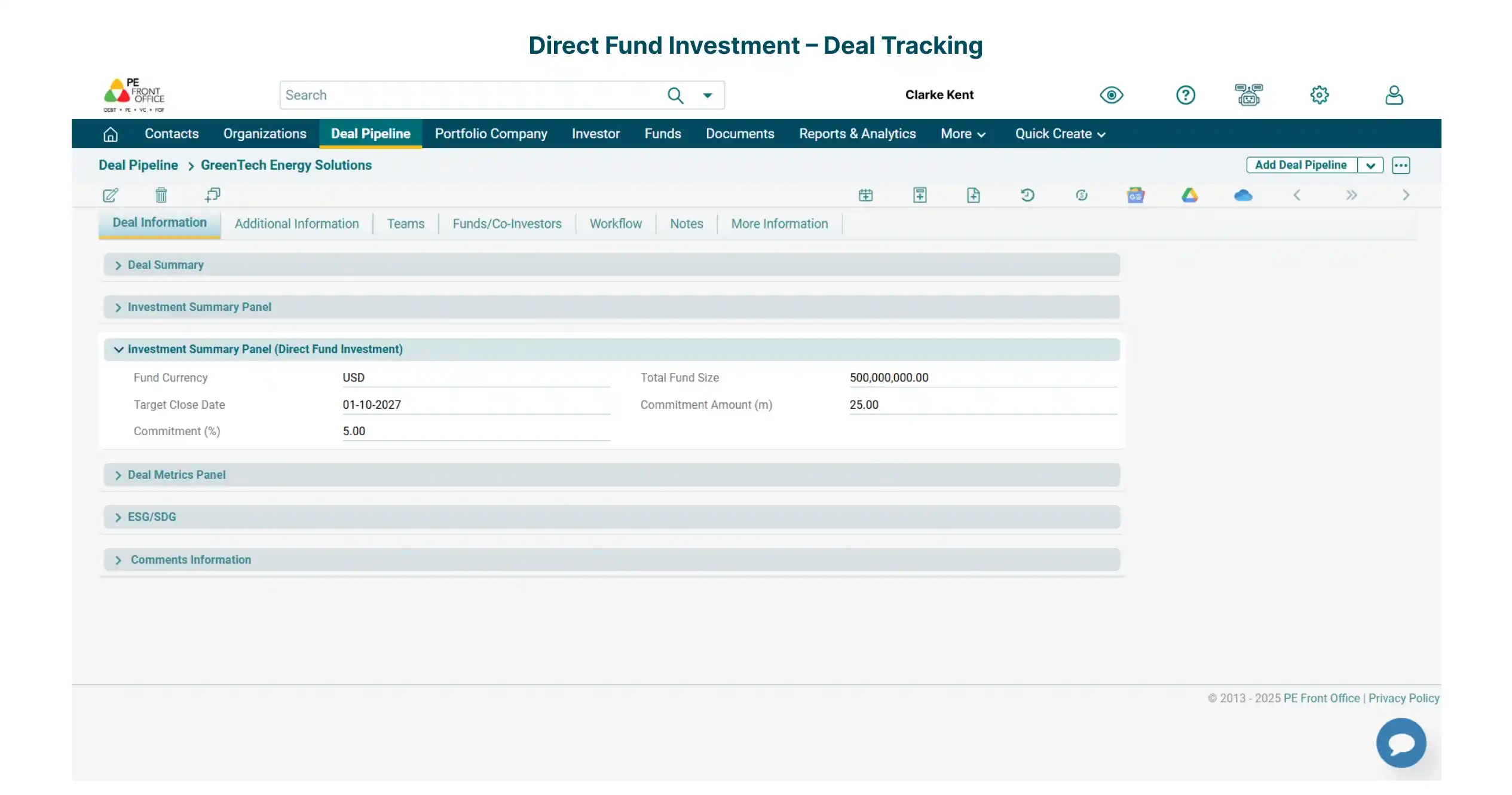Switch to Teams tab
This screenshot has width=1512, height=795.
click(406, 224)
